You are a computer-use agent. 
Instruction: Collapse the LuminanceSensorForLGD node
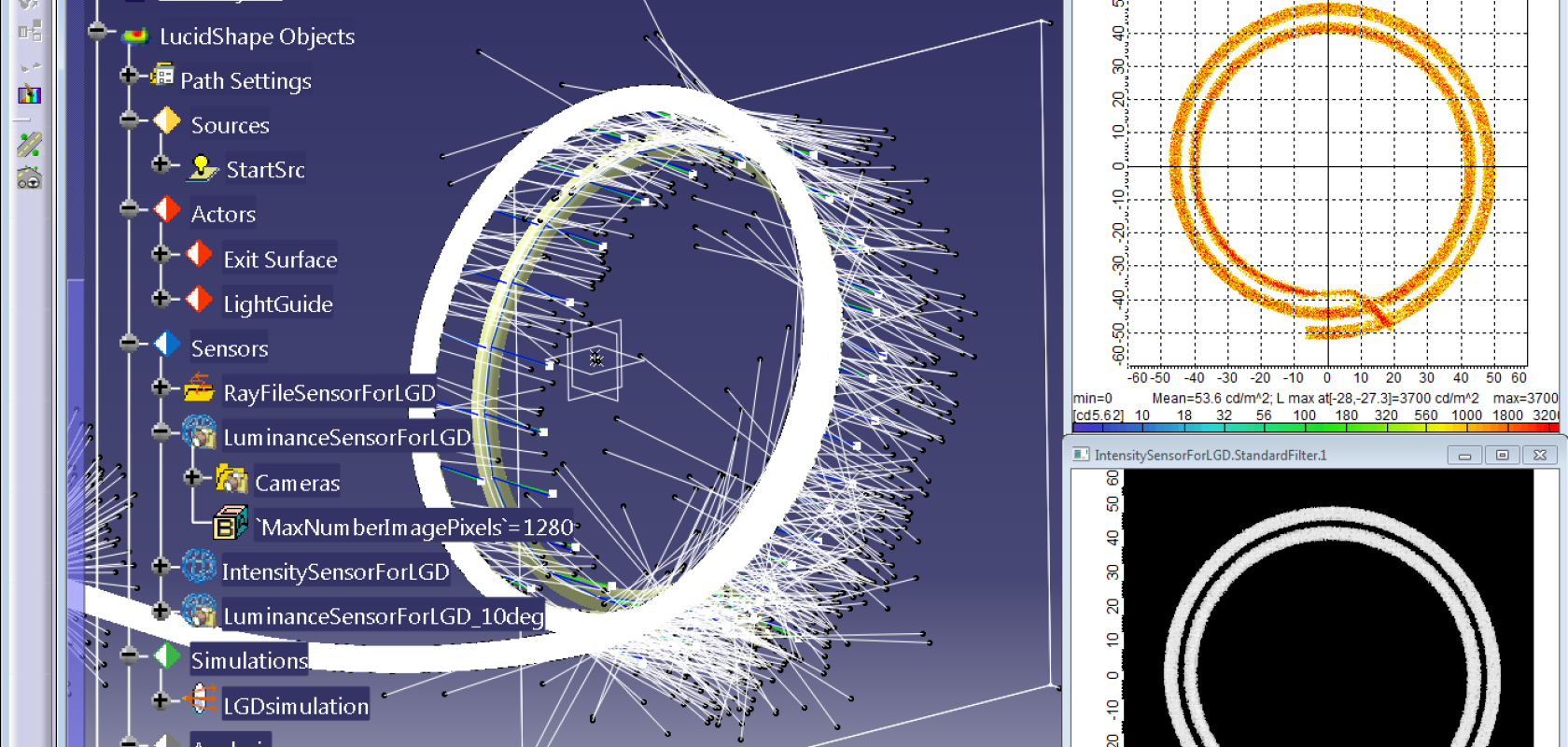[x=161, y=431]
